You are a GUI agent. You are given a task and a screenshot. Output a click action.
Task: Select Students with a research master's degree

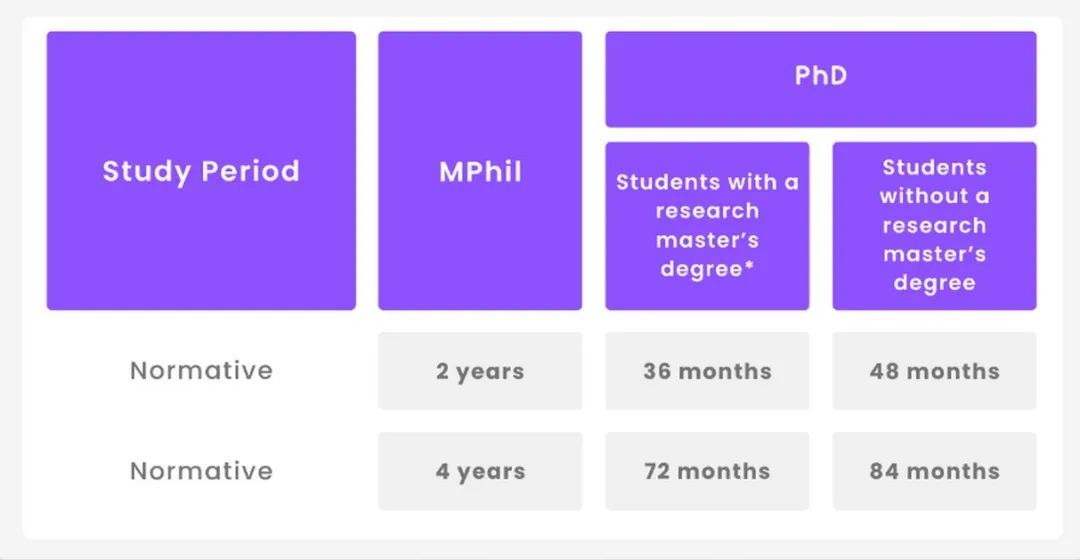(x=707, y=226)
